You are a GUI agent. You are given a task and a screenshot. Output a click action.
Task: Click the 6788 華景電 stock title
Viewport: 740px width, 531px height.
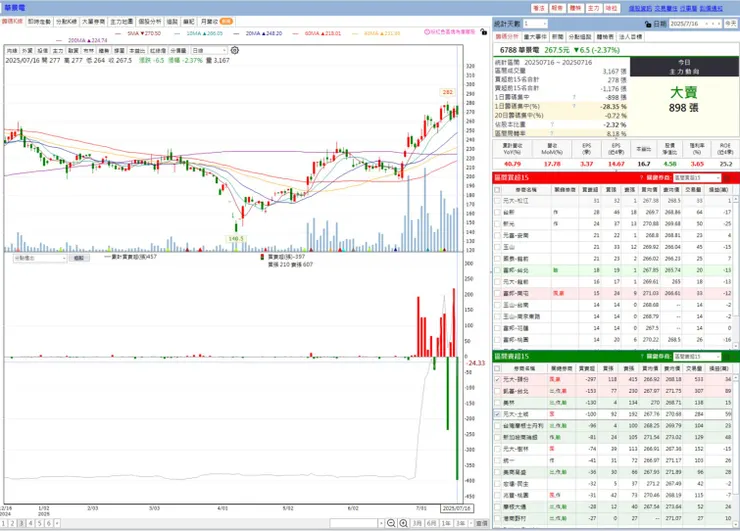click(x=519, y=50)
